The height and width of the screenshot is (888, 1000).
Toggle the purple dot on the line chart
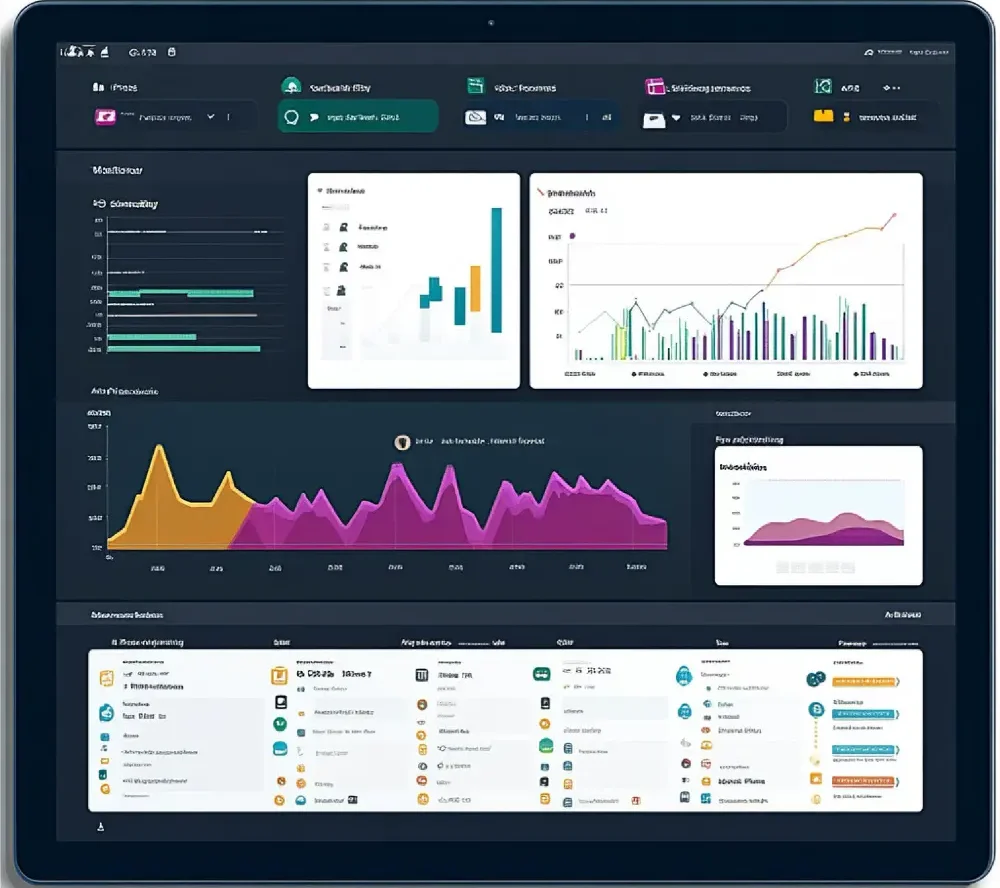click(x=573, y=236)
